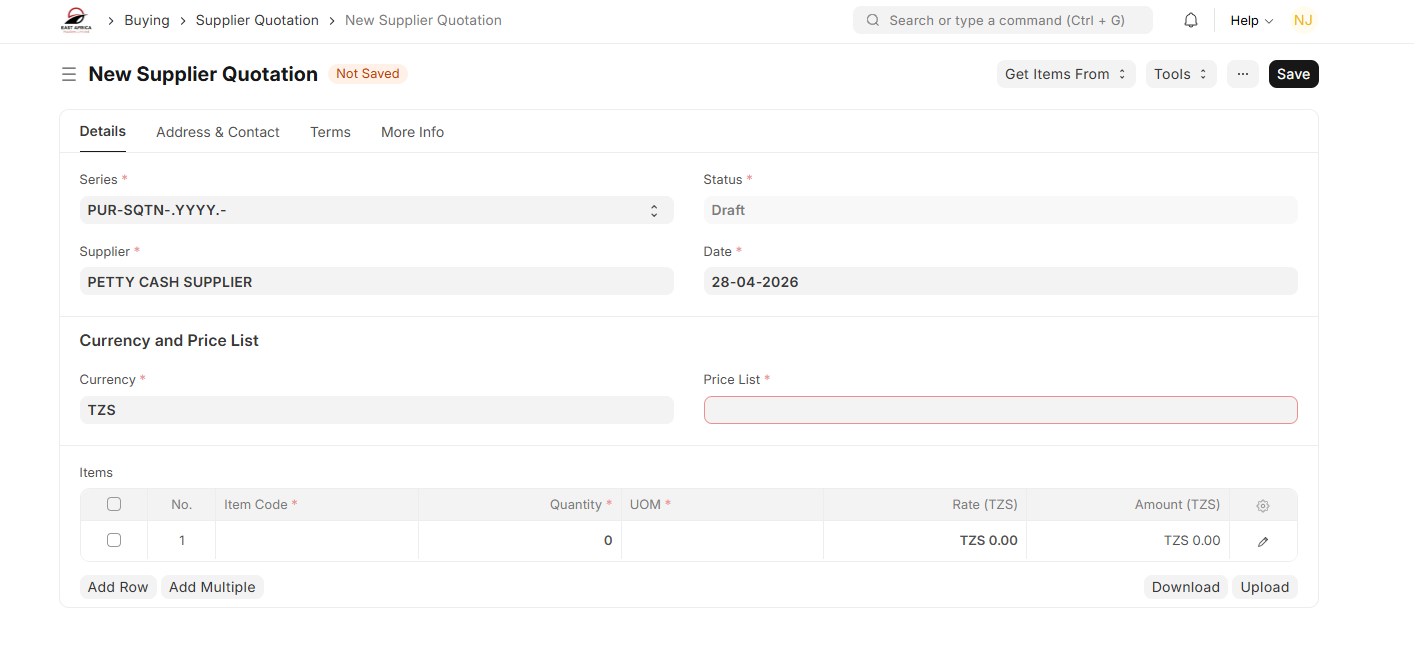Image resolution: width=1414 pixels, height=650 pixels.
Task: Open the Help menu
Action: [1251, 20]
